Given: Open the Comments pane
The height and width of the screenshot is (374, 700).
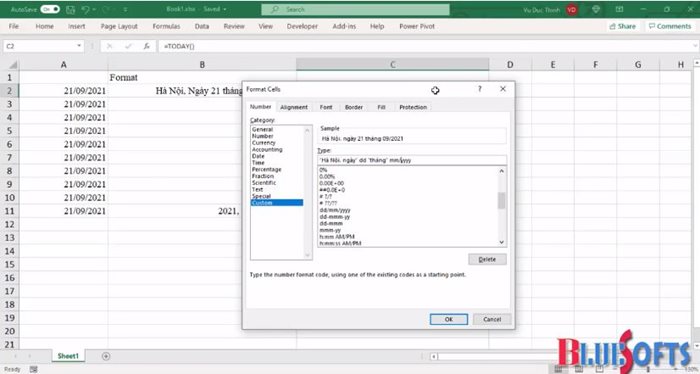Looking at the screenshot, I should pos(670,26).
